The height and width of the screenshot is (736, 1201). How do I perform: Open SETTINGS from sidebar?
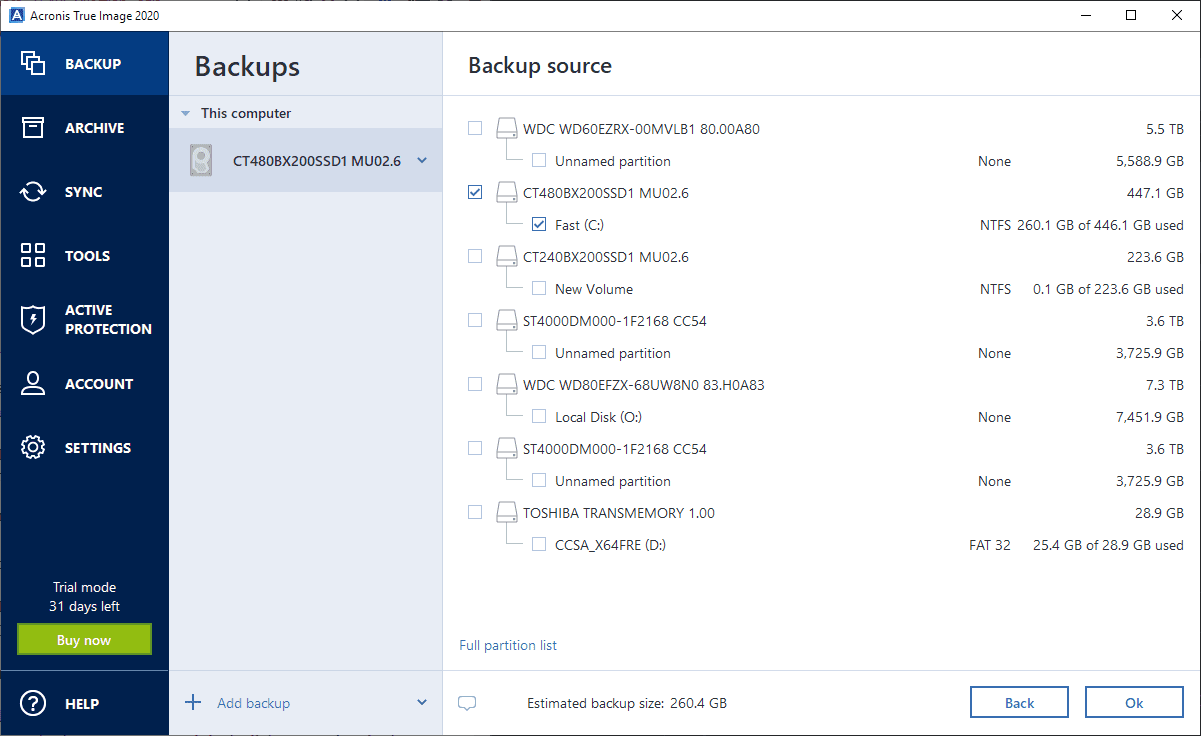tap(85, 447)
